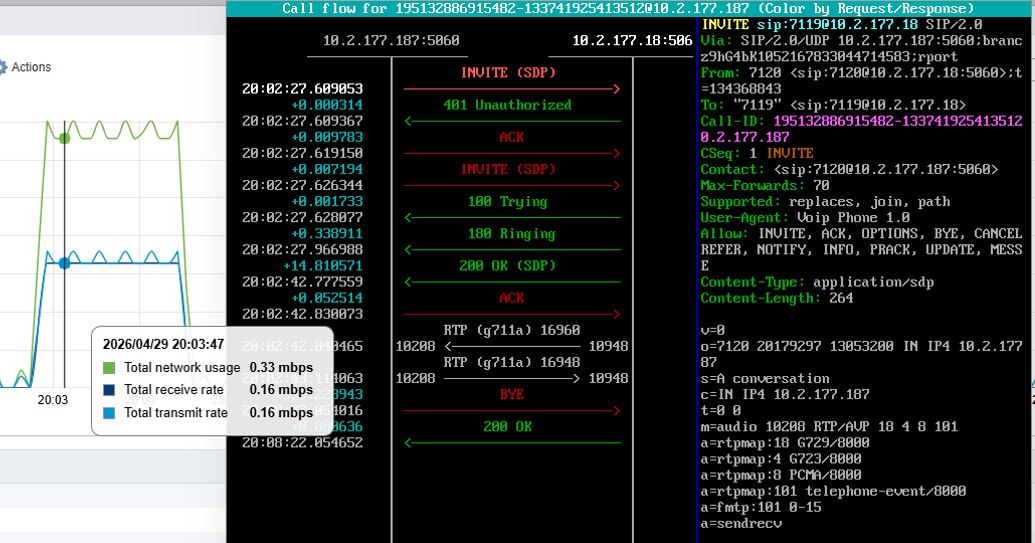Click the 20:03 time axis label

52,400
